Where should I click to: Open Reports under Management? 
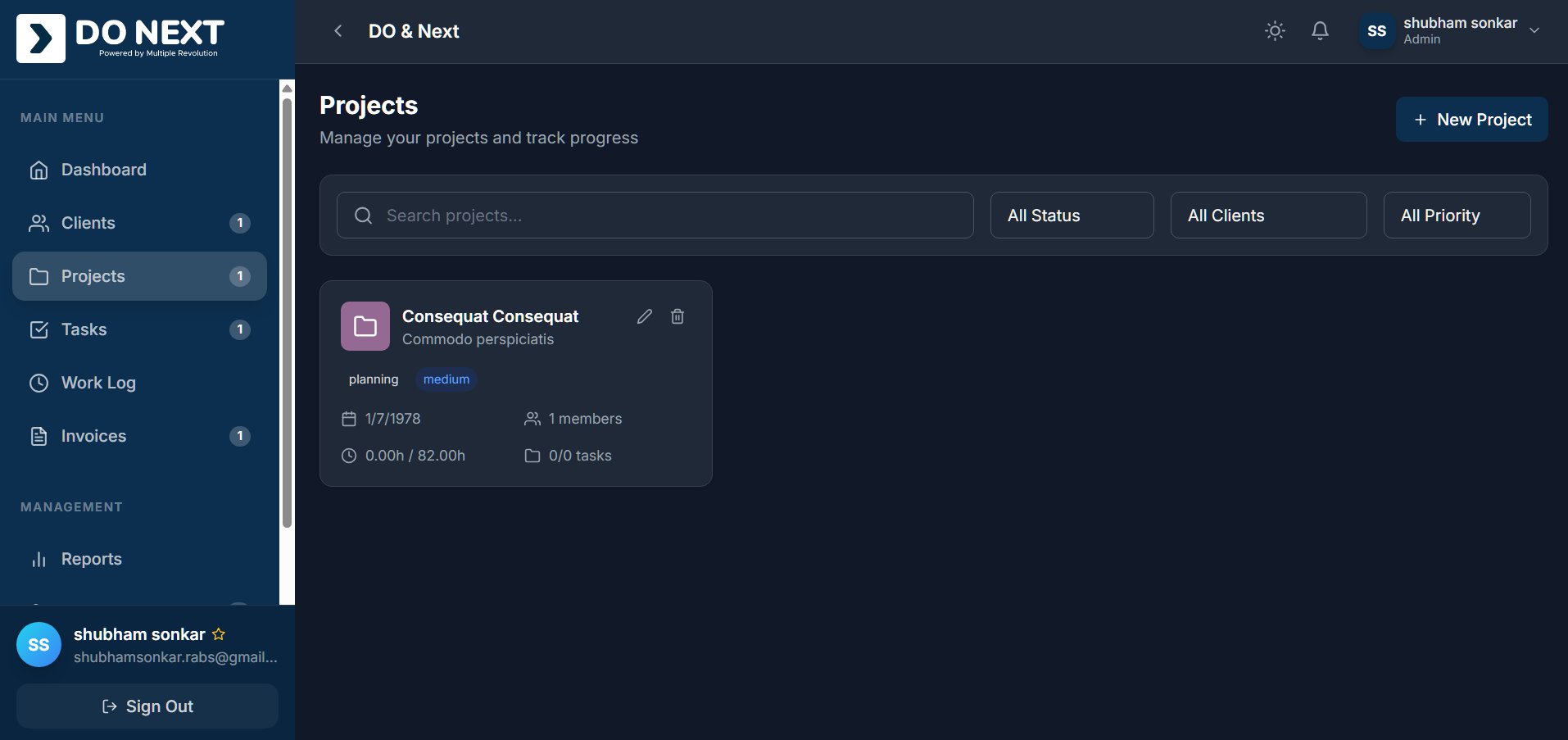91,559
